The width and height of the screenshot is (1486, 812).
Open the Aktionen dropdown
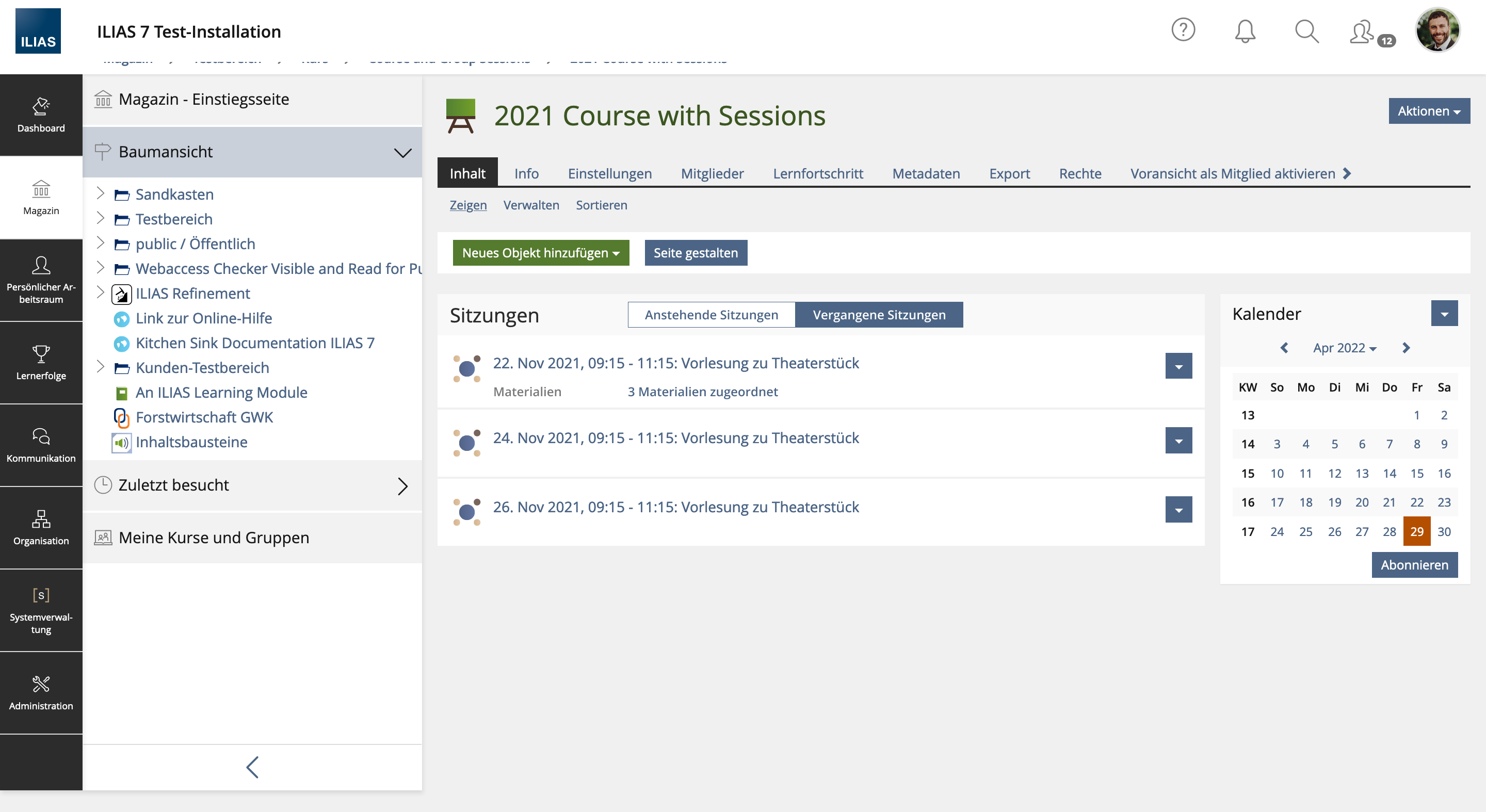click(1428, 111)
